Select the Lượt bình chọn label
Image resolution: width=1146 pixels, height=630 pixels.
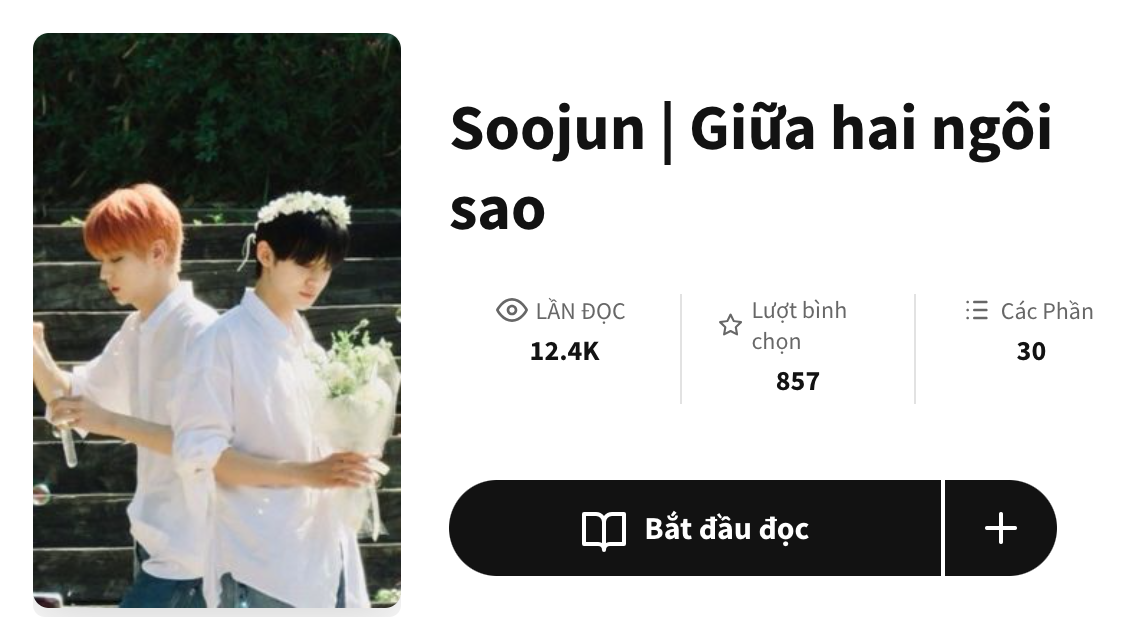coord(798,326)
